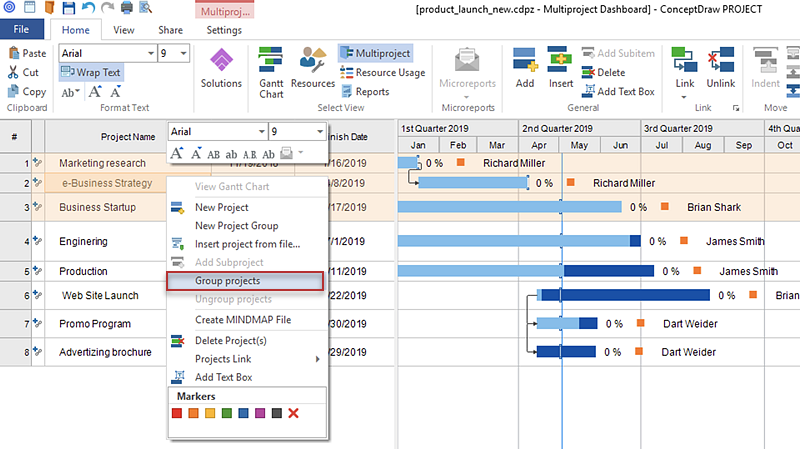800x449 pixels.
Task: Switch to the View ribbon tab
Action: (124, 30)
